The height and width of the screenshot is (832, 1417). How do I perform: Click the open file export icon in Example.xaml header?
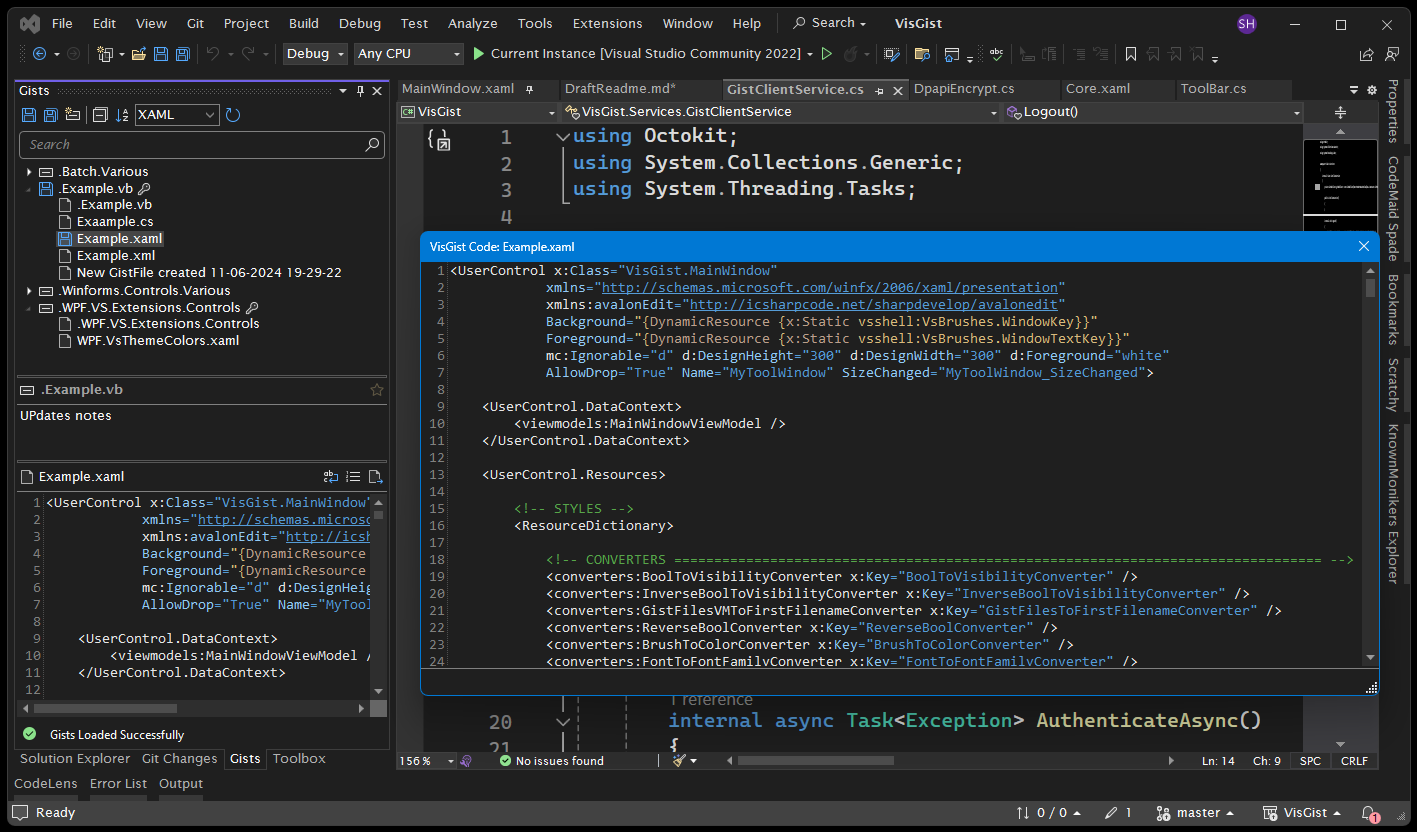pos(375,477)
